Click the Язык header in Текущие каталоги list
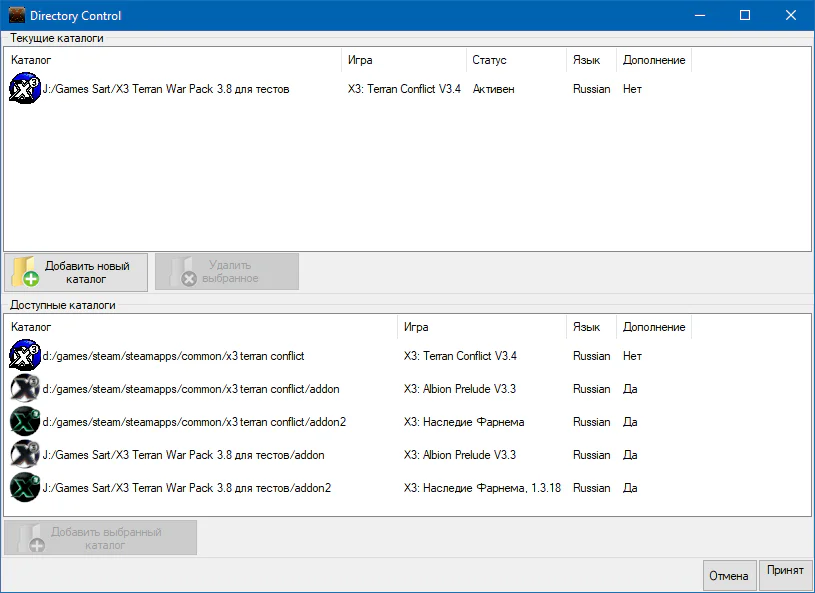Viewport: 815px width, 593px height. pyautogui.click(x=591, y=60)
